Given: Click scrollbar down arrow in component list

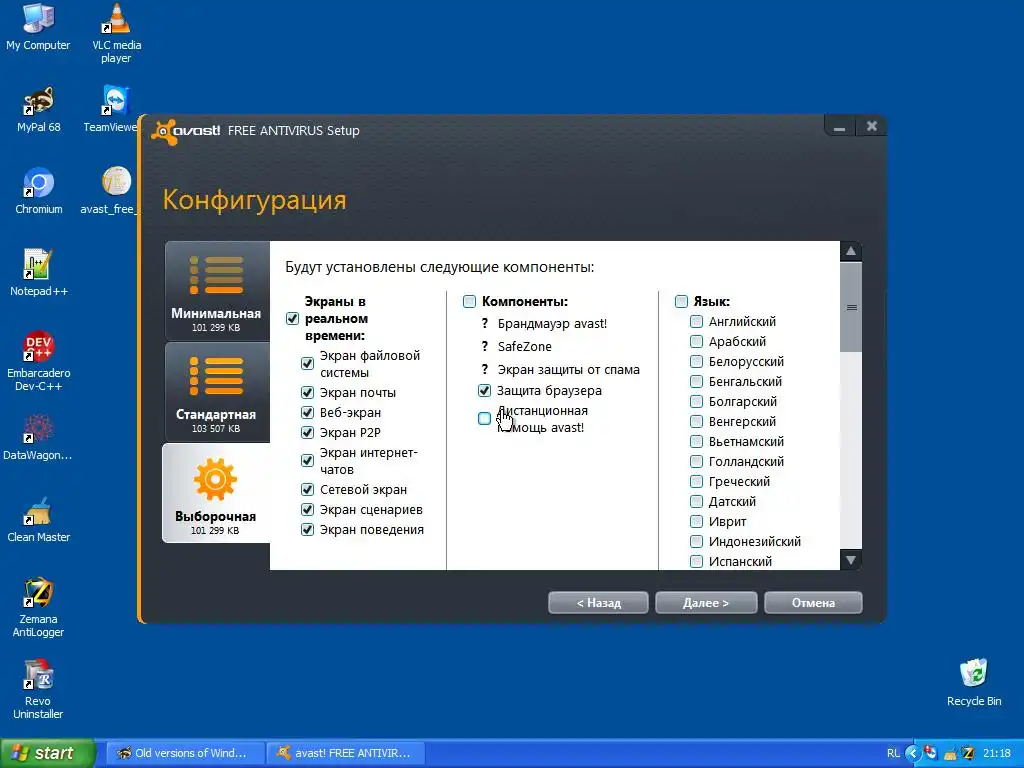Looking at the screenshot, I should point(851,560).
